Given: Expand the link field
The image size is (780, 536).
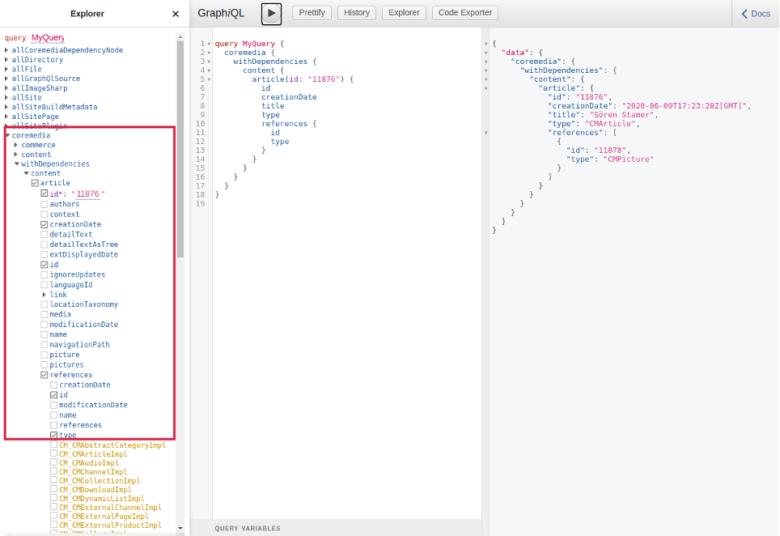Looking at the screenshot, I should coord(44,295).
